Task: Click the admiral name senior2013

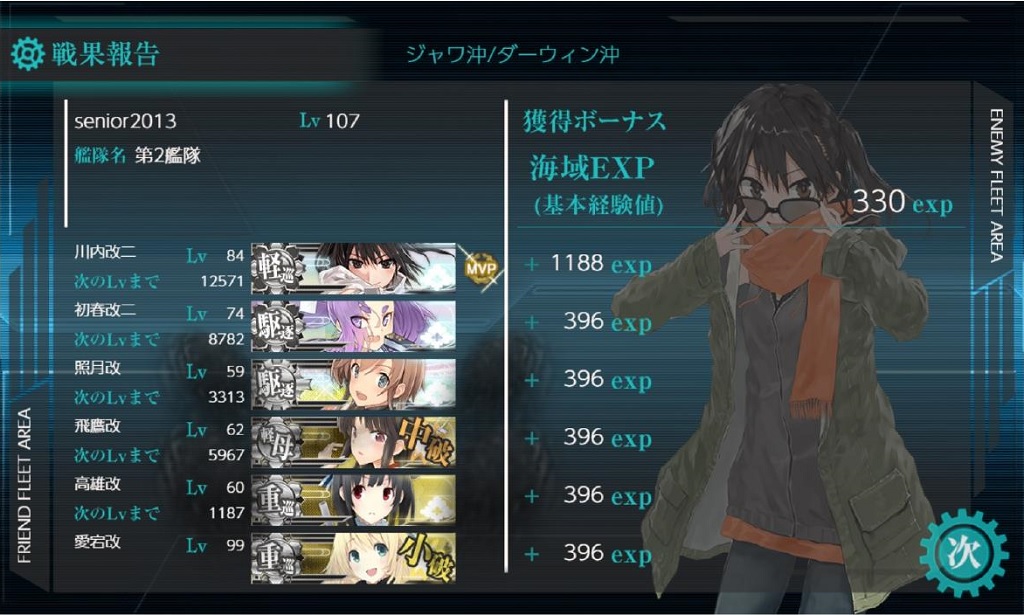Action: pos(125,121)
